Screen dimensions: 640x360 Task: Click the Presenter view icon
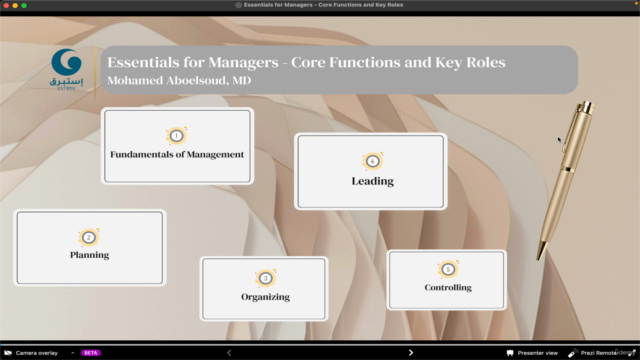(x=510, y=353)
